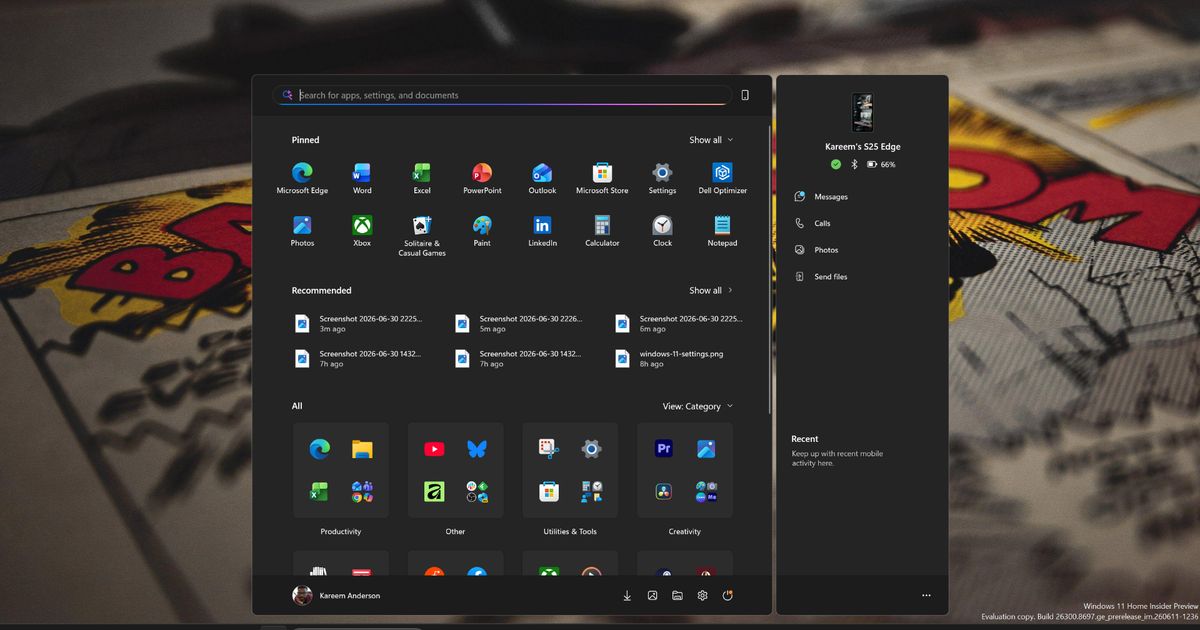Open View: Category dropdown

[x=697, y=406]
